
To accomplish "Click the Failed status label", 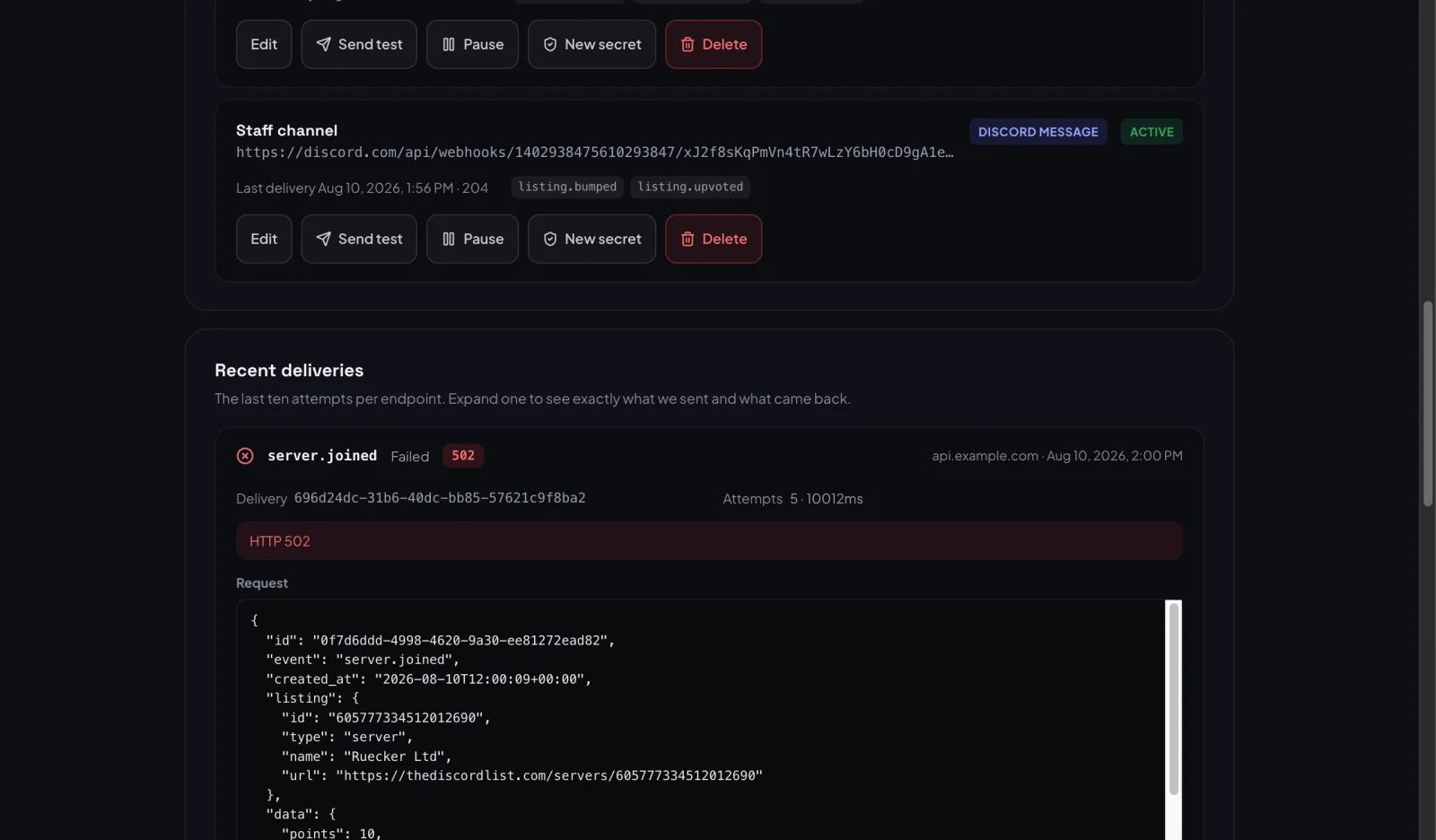I will click(x=410, y=457).
